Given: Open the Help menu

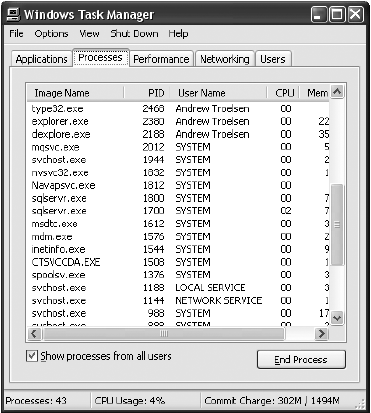Looking at the screenshot, I should coord(178,34).
